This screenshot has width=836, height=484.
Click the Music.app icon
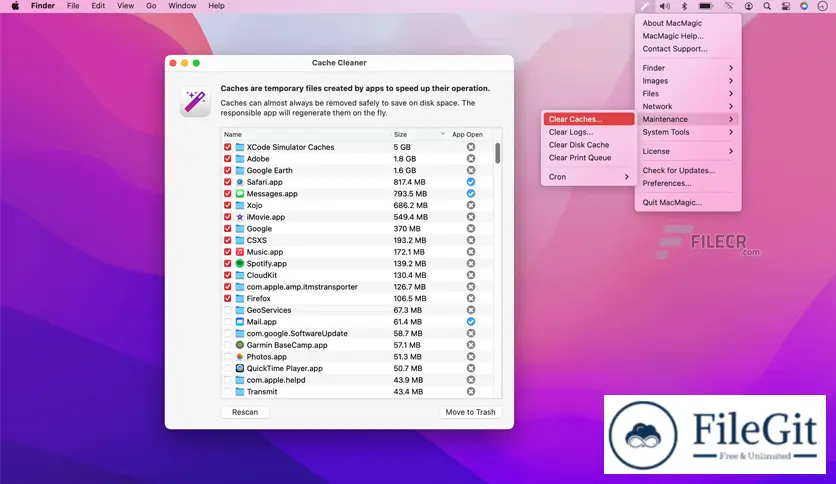coord(240,252)
